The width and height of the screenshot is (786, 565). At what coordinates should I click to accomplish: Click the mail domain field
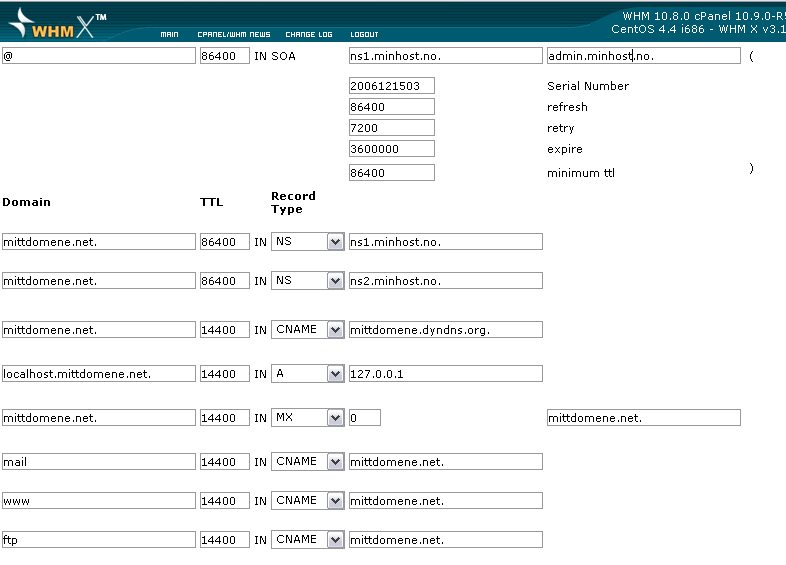click(x=99, y=462)
